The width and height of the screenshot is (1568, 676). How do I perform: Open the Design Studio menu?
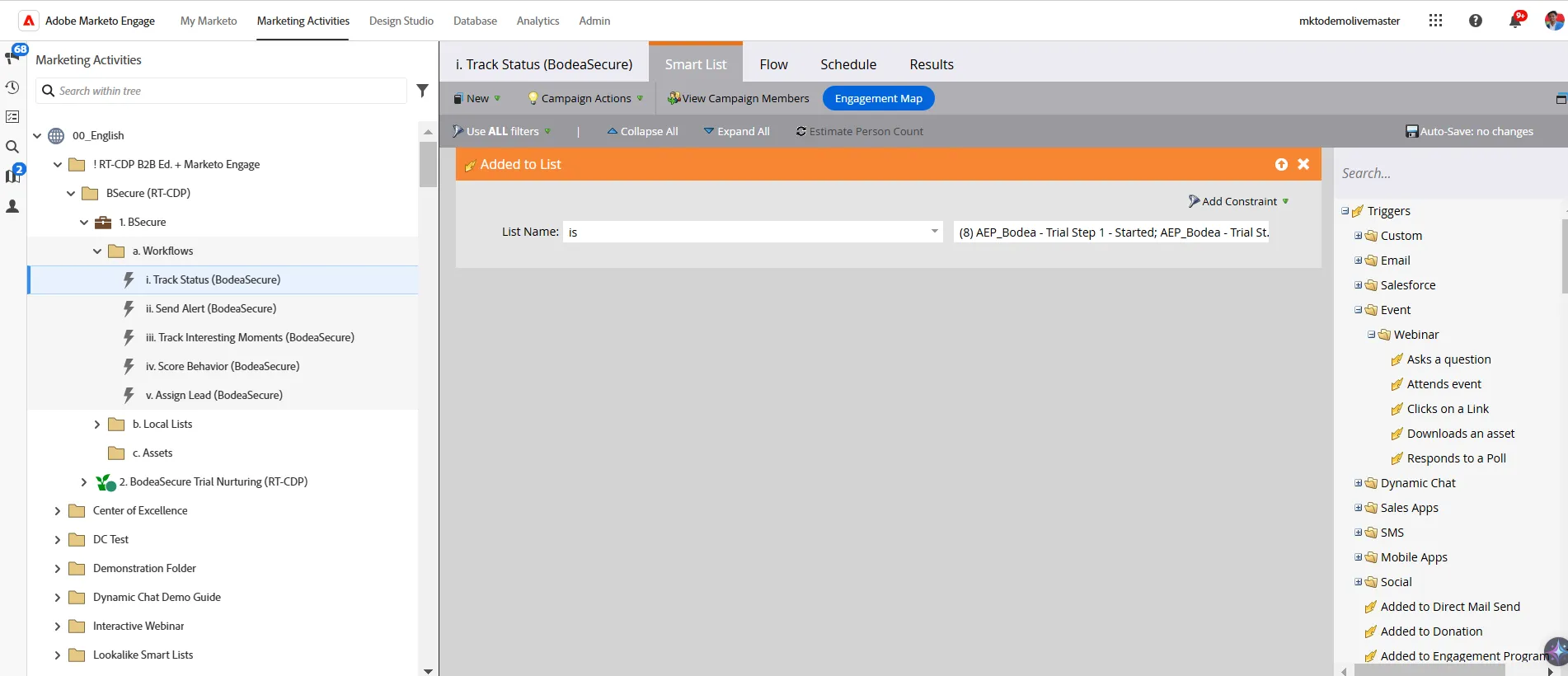point(401,21)
